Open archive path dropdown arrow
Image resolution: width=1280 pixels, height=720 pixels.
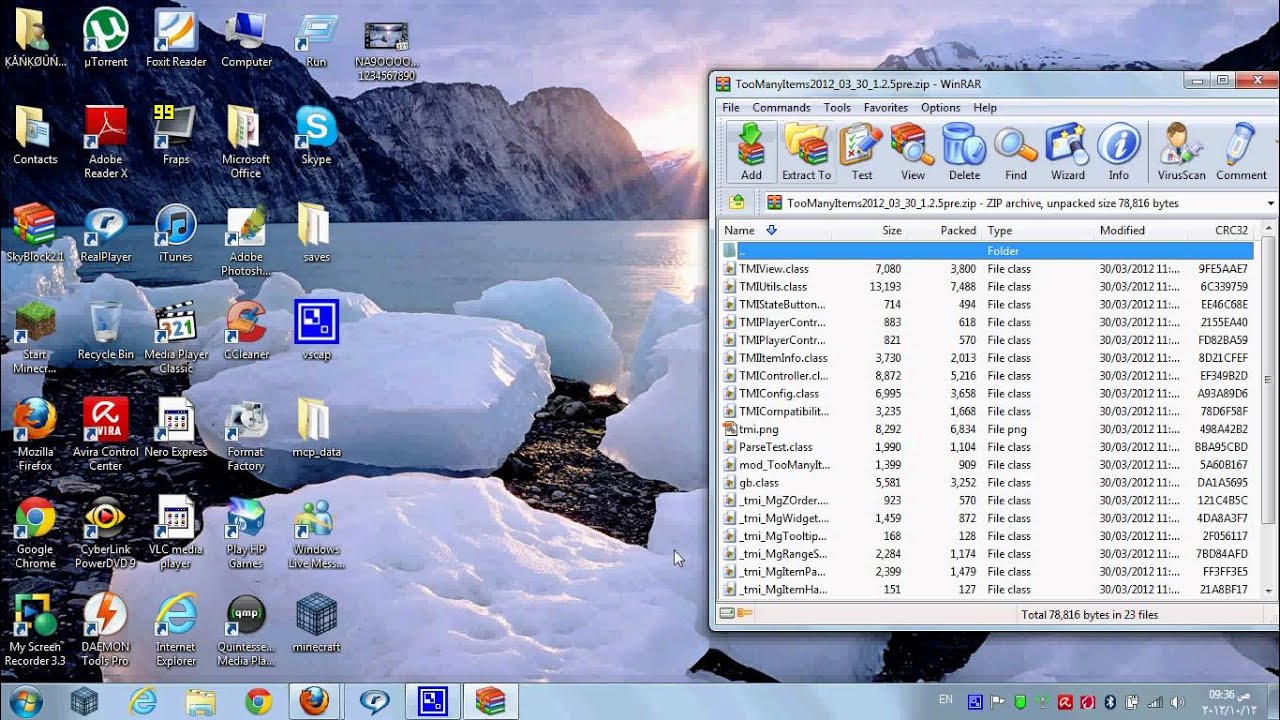click(x=1271, y=203)
